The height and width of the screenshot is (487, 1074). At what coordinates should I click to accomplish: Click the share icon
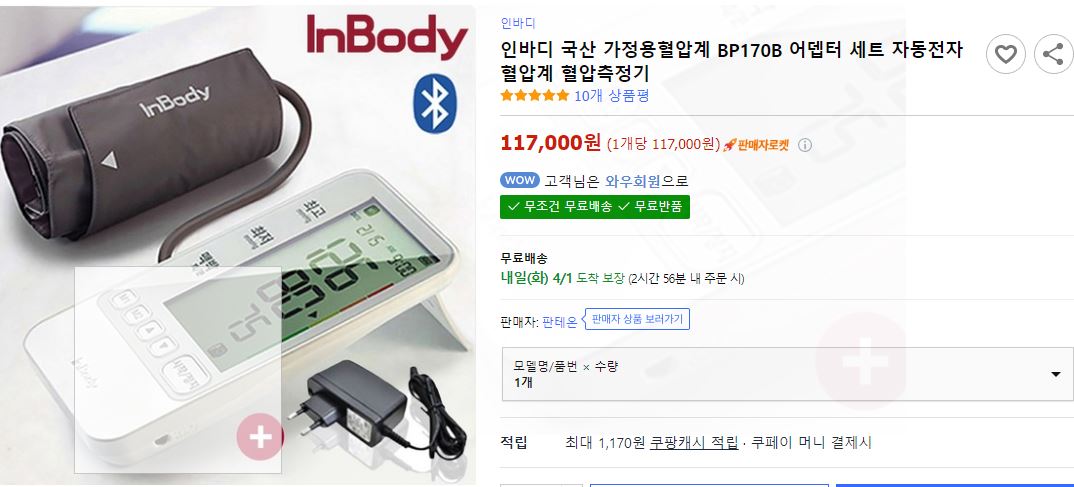[x=1053, y=54]
